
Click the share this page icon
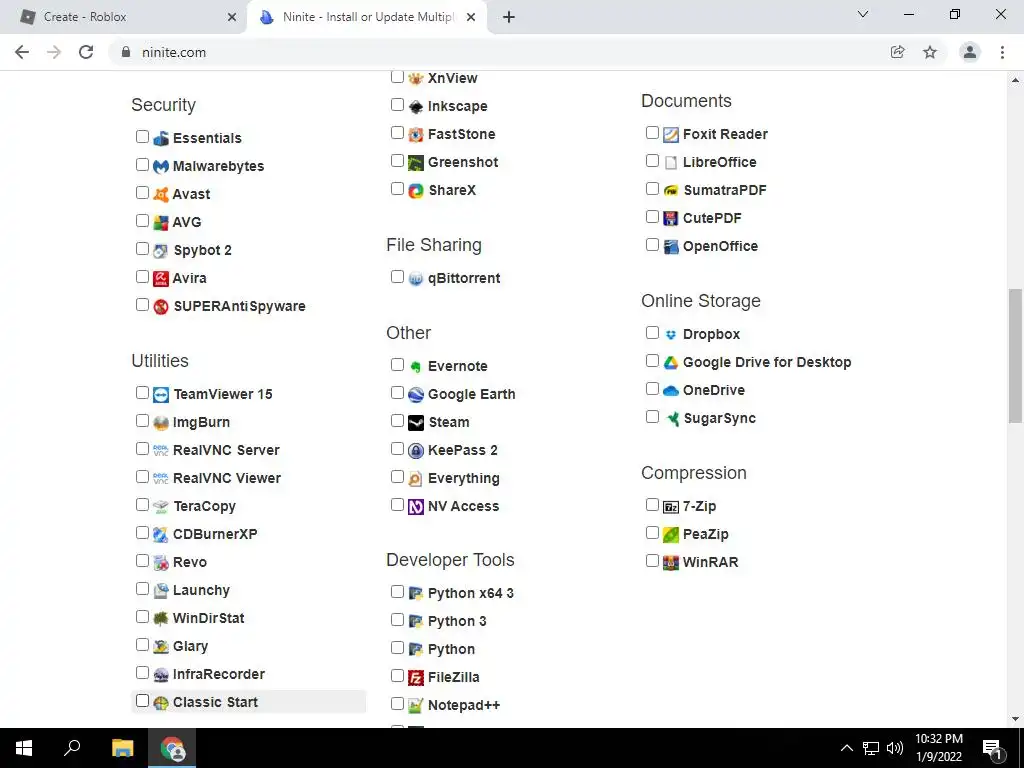pos(898,52)
